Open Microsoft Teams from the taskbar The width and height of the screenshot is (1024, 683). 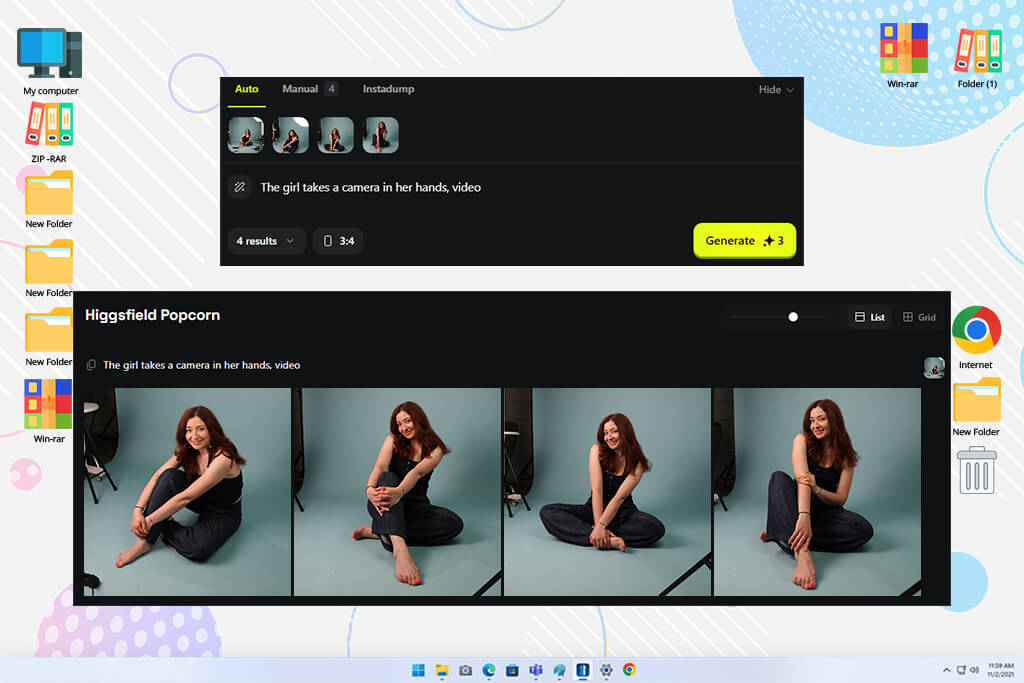pyautogui.click(x=536, y=670)
